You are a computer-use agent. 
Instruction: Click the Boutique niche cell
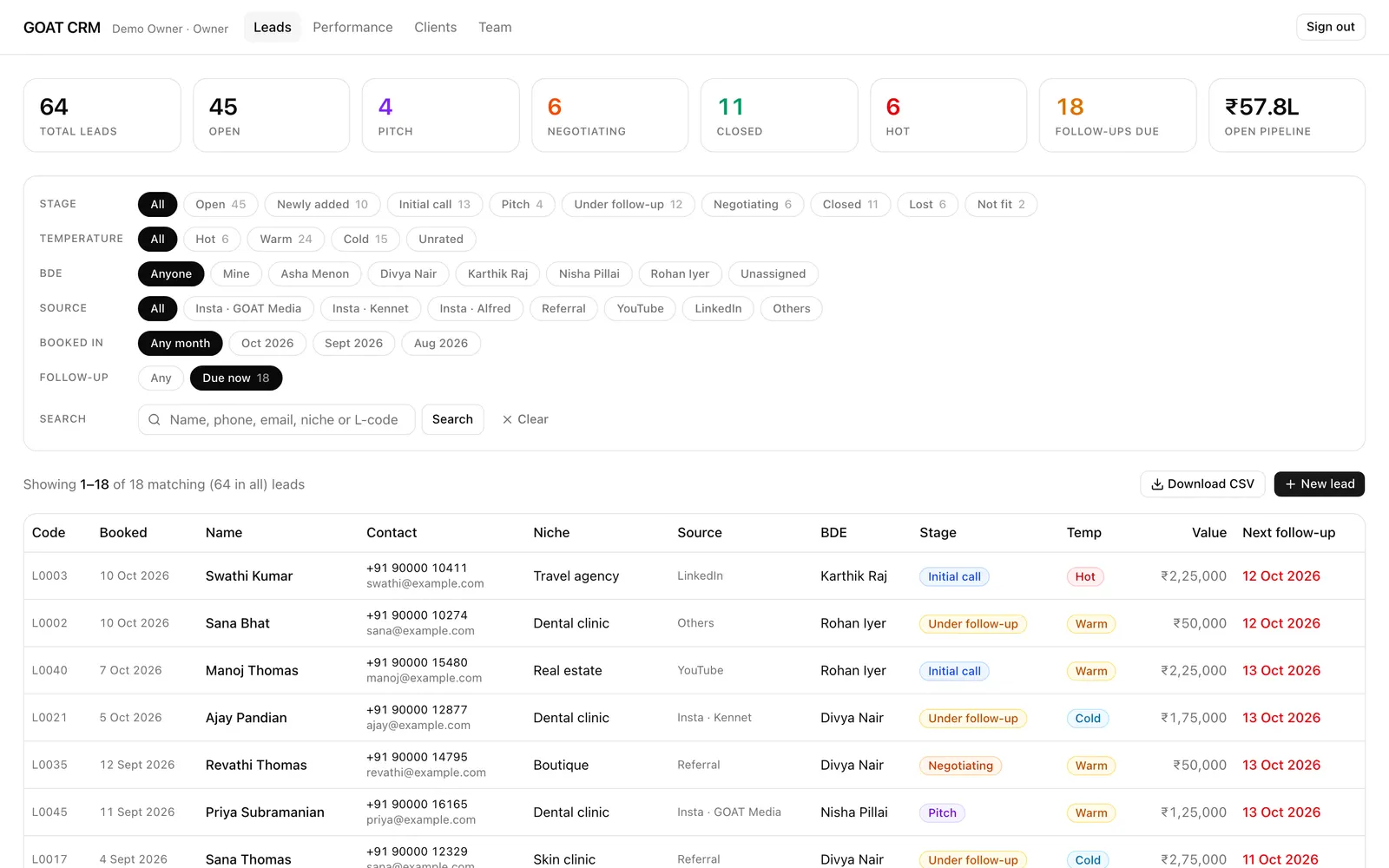(x=561, y=766)
